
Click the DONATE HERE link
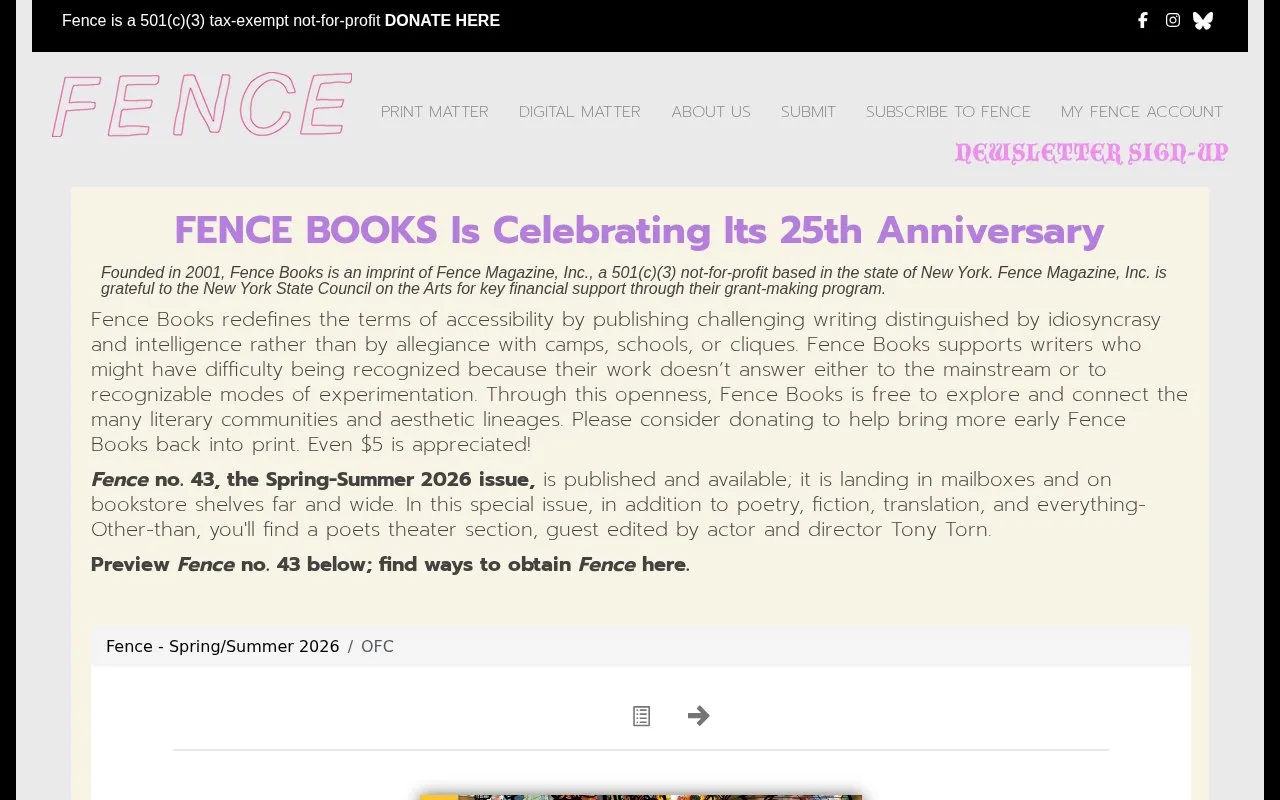point(442,20)
